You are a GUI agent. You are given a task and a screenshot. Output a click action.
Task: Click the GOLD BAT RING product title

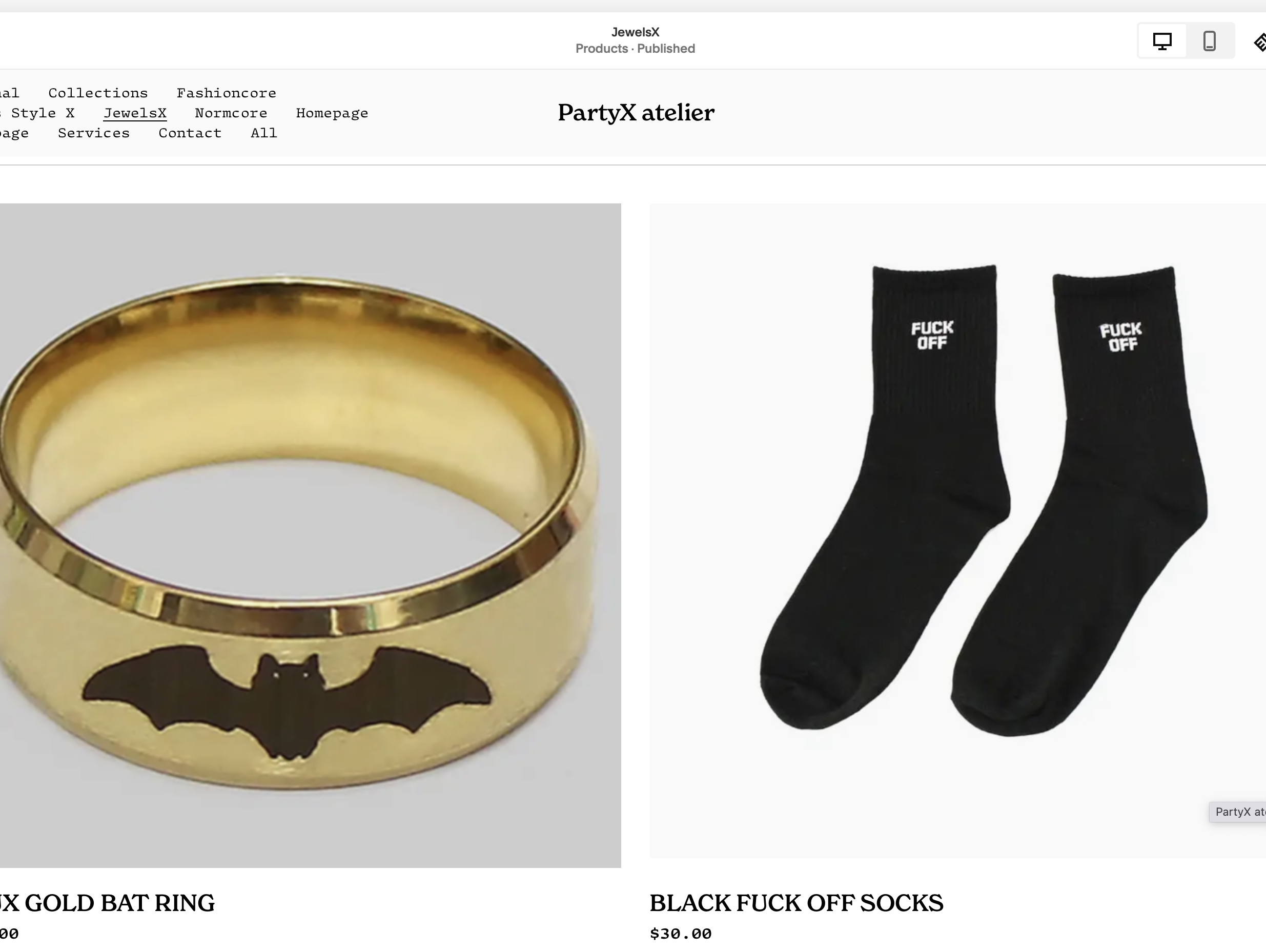point(107,903)
